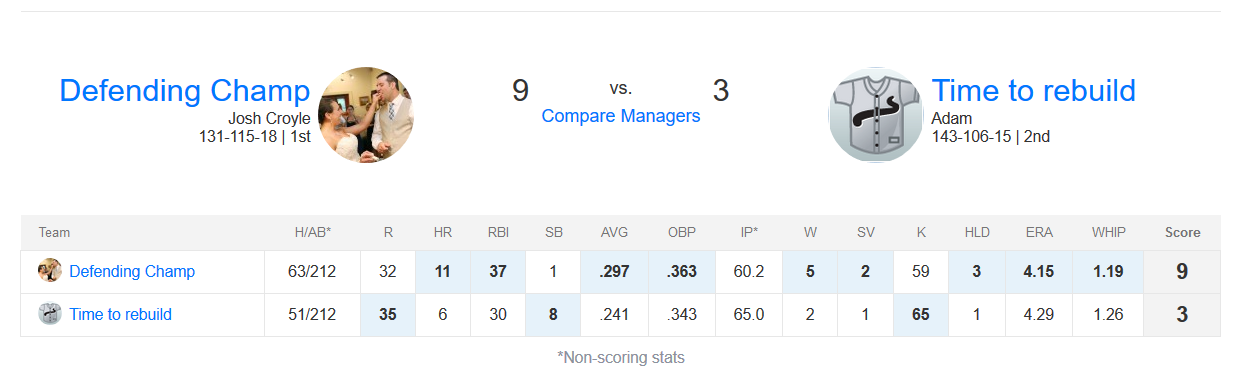Viewport: 1241px width, 385px height.
Task: Click the WHIP column header
Action: click(x=1108, y=232)
